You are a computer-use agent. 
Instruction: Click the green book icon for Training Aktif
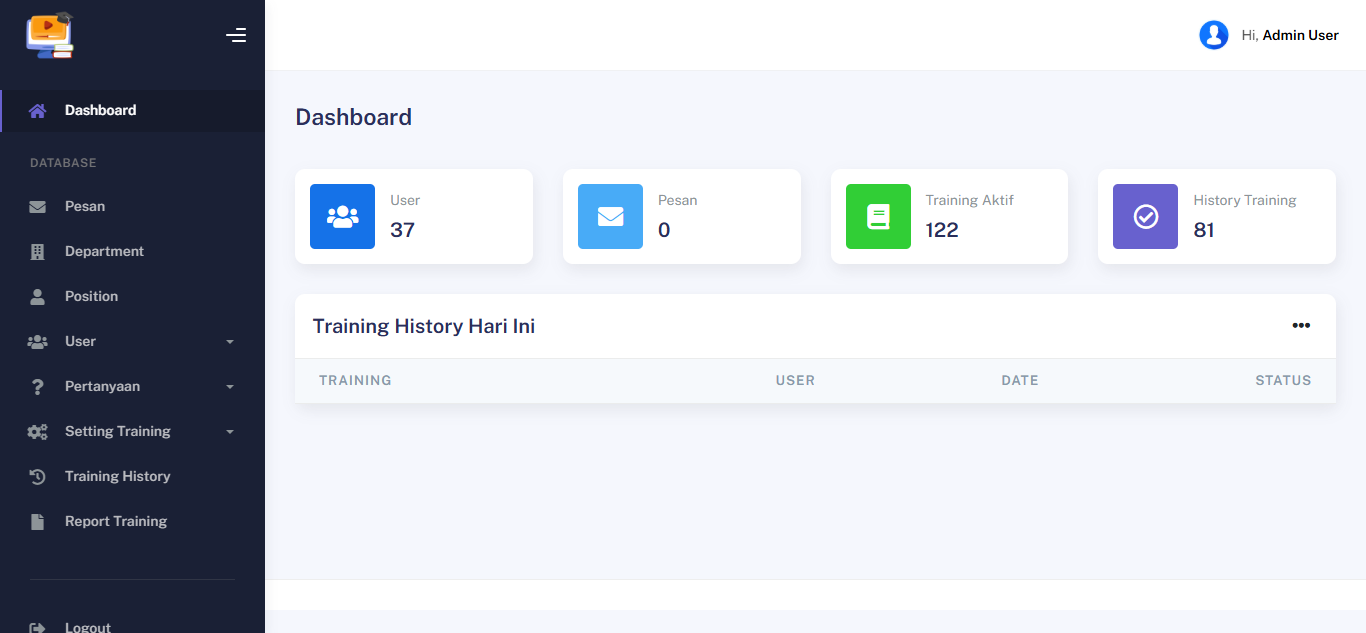[x=878, y=216]
